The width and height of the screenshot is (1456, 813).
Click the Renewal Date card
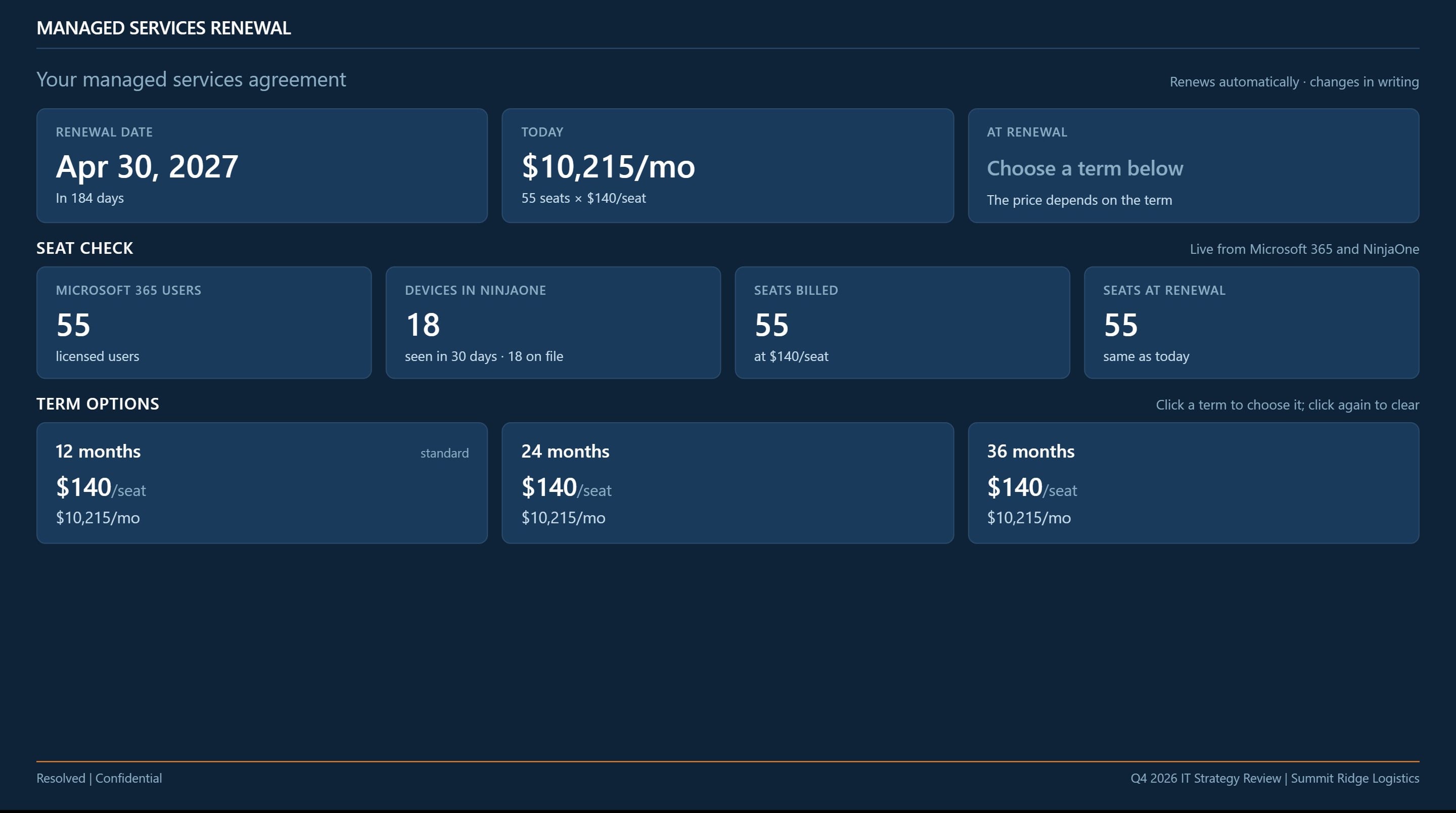pos(262,166)
